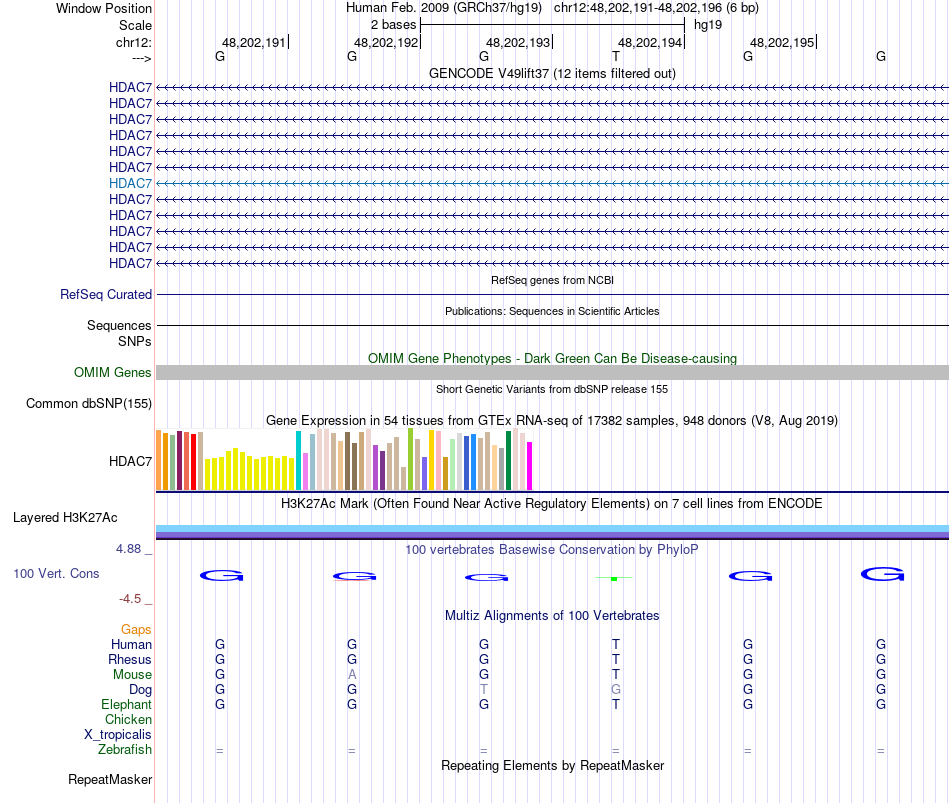The image size is (950, 803).
Task: Click 'Short Genetic Variants from dbSNP' title
Action: (552, 389)
